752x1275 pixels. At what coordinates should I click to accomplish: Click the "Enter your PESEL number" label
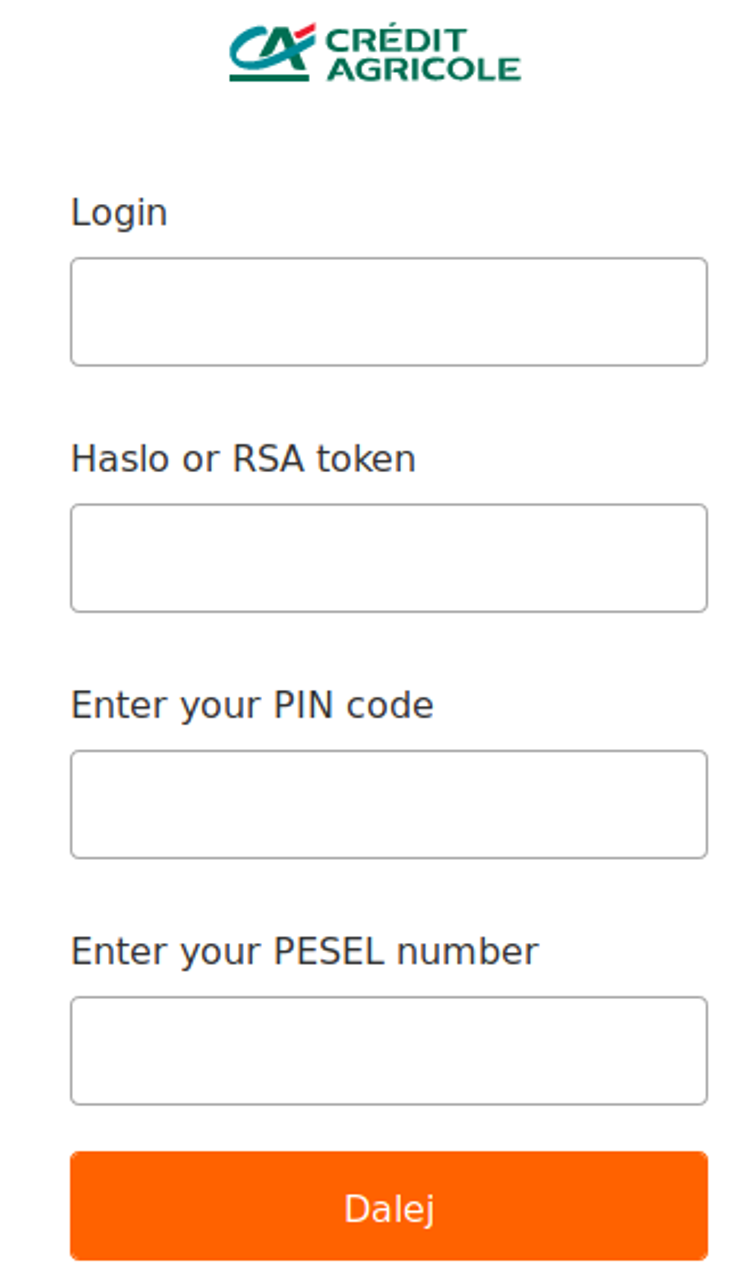click(304, 951)
